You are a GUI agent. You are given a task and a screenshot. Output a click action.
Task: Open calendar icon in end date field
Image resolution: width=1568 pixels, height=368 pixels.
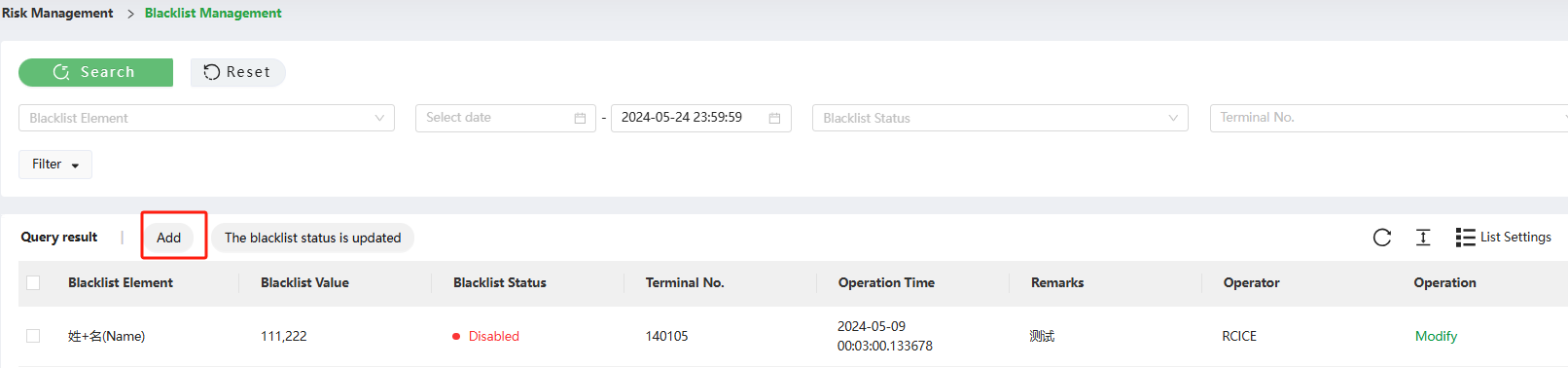pos(775,118)
